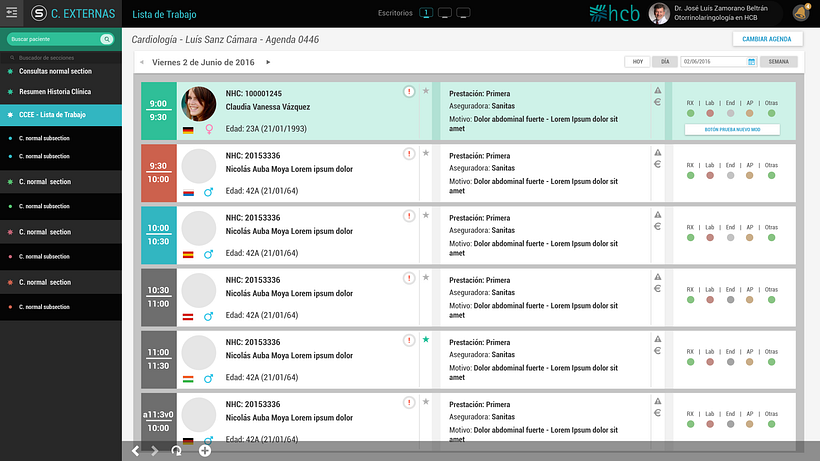Image resolution: width=820 pixels, height=461 pixels.
Task: Select Escritorio 1 desktop
Action: [x=426, y=13]
